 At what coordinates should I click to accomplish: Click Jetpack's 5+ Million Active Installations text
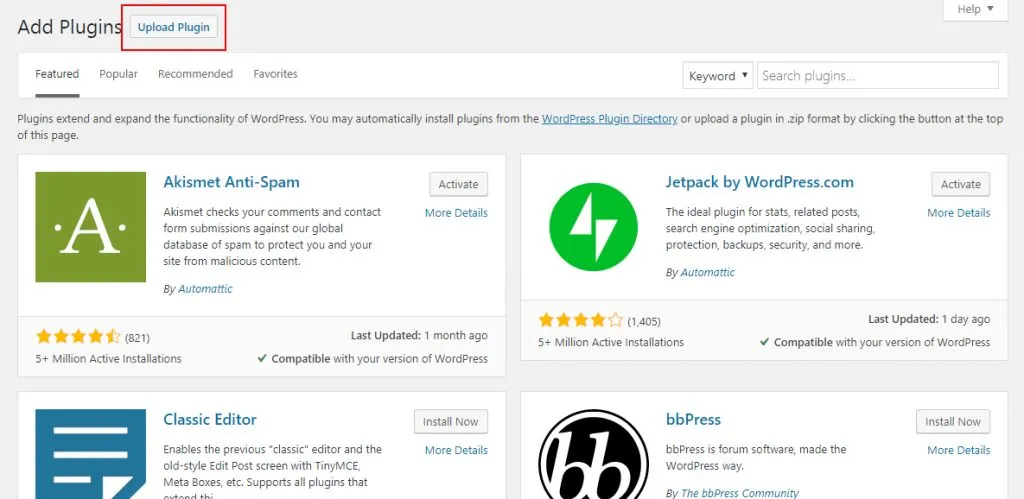point(611,342)
